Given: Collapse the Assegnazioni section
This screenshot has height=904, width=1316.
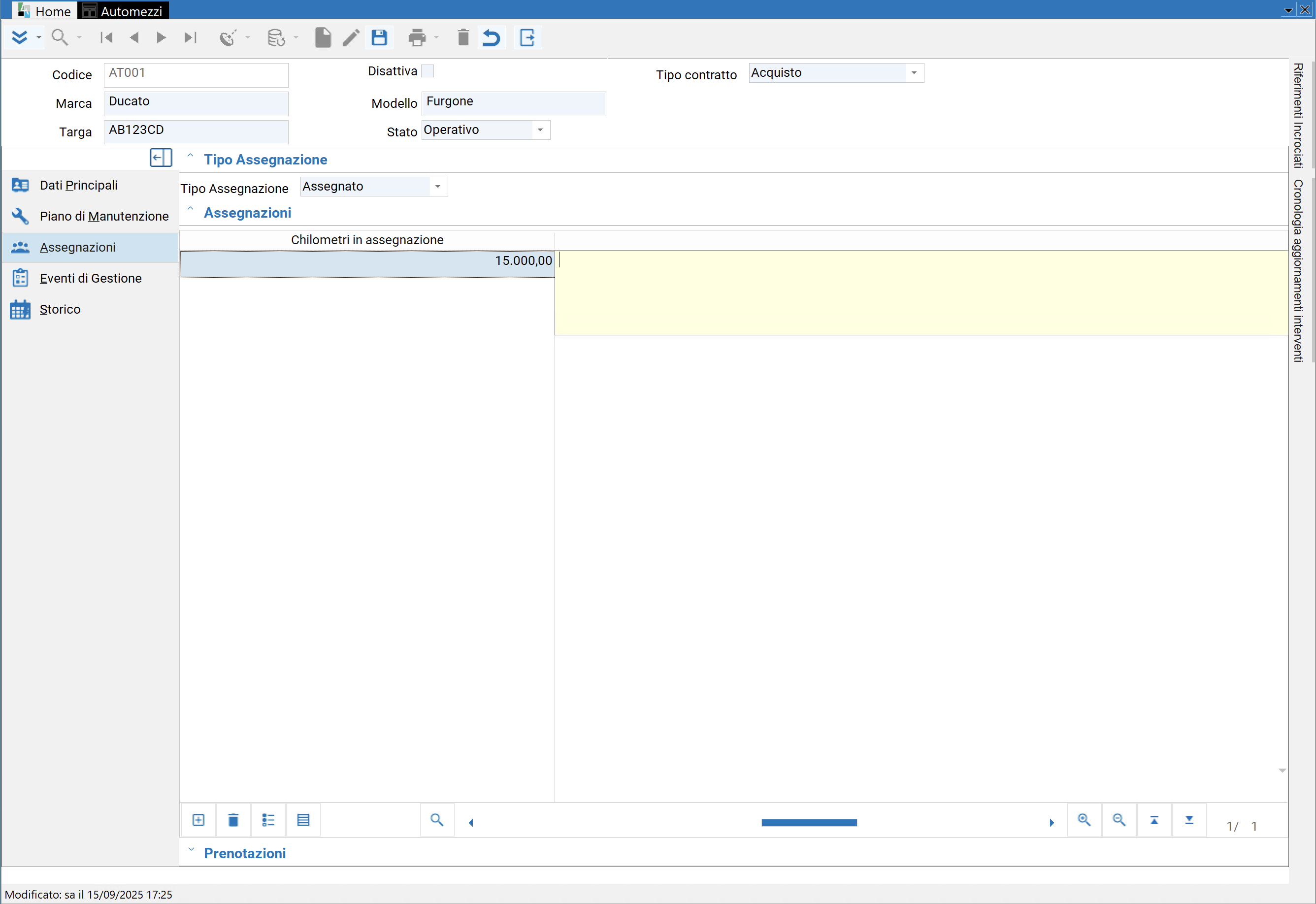Looking at the screenshot, I should 190,209.
